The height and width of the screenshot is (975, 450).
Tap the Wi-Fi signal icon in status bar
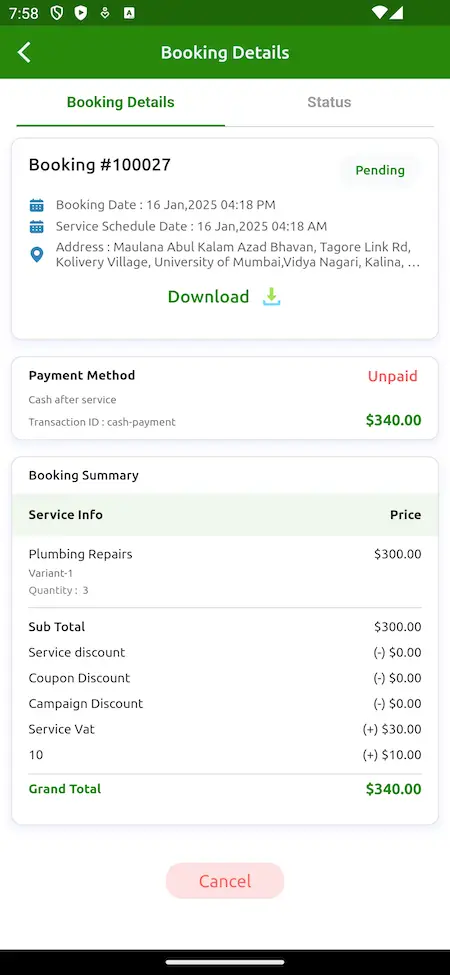click(379, 12)
